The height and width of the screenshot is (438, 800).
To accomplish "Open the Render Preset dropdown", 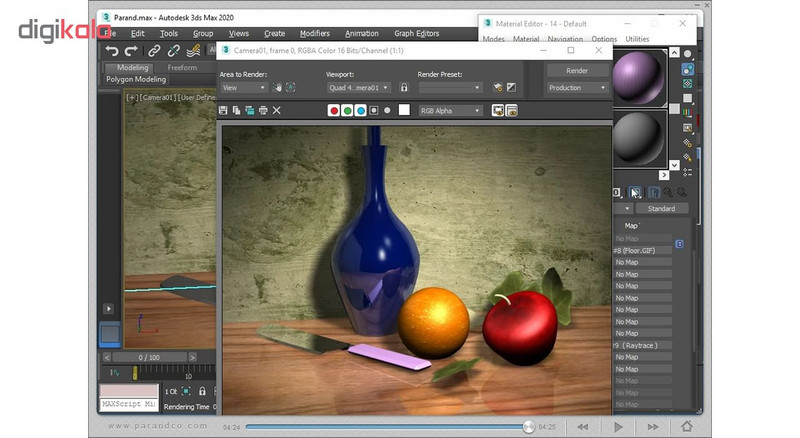I will [450, 88].
